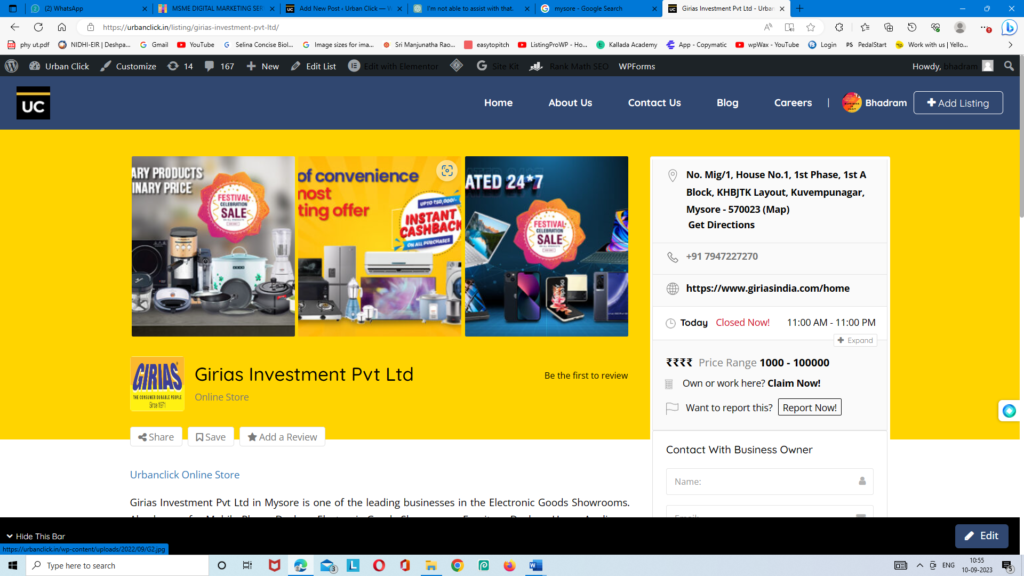Open the New content menu in admin bar
The image size is (1024, 576).
pos(263,66)
